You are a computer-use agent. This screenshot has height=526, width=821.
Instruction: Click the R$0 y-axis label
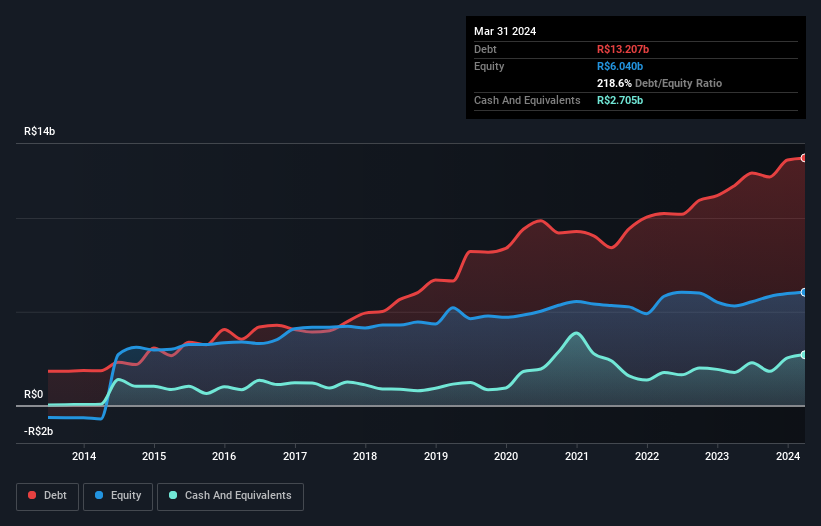(34, 394)
